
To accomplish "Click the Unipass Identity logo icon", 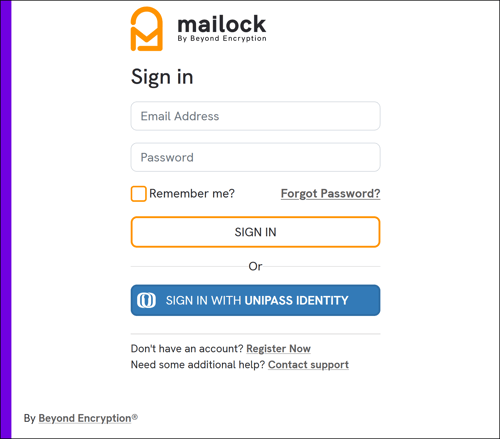I will (146, 300).
